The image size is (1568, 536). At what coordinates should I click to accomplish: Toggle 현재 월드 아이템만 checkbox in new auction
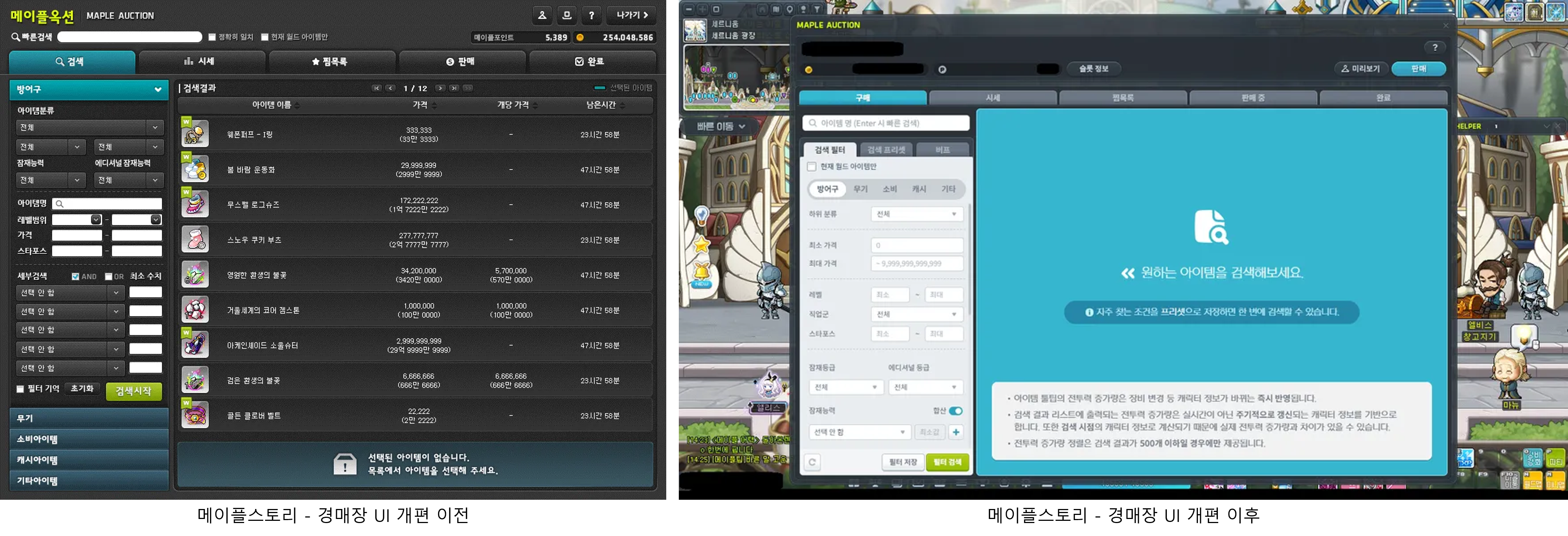point(812,166)
